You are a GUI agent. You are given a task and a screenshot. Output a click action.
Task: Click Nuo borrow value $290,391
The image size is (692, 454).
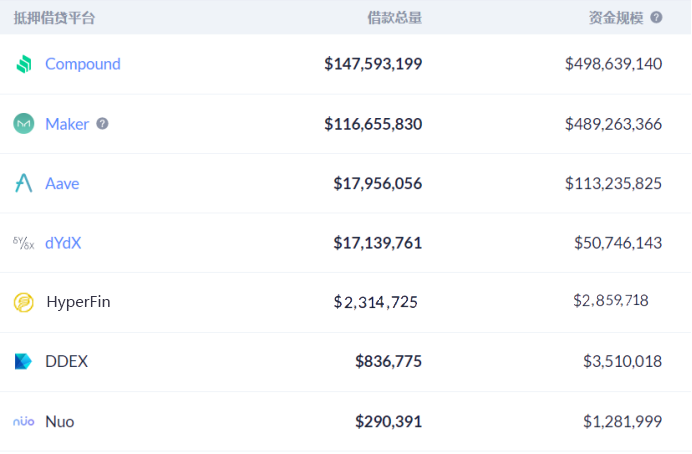coord(389,421)
